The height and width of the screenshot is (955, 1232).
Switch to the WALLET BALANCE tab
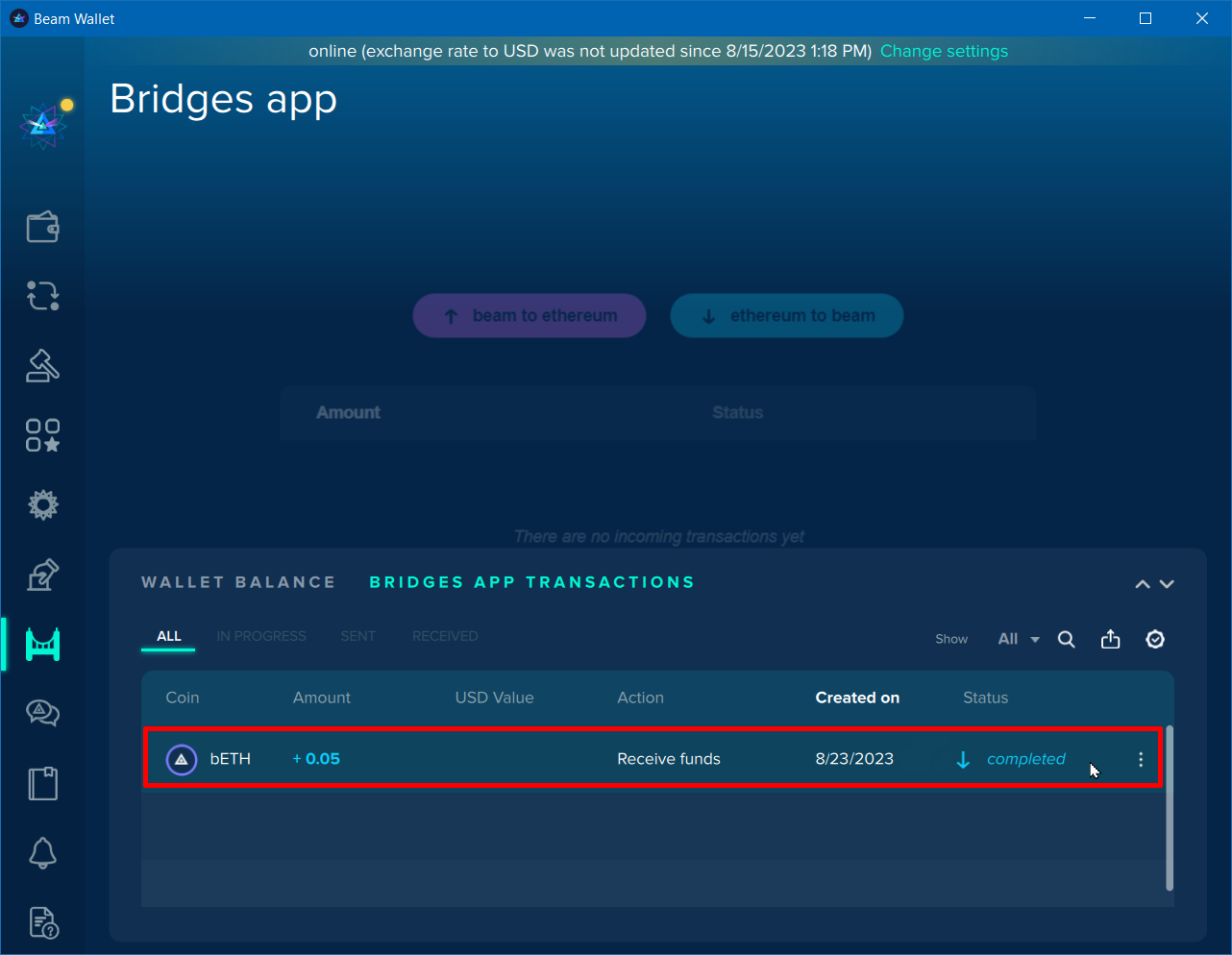[x=238, y=582]
